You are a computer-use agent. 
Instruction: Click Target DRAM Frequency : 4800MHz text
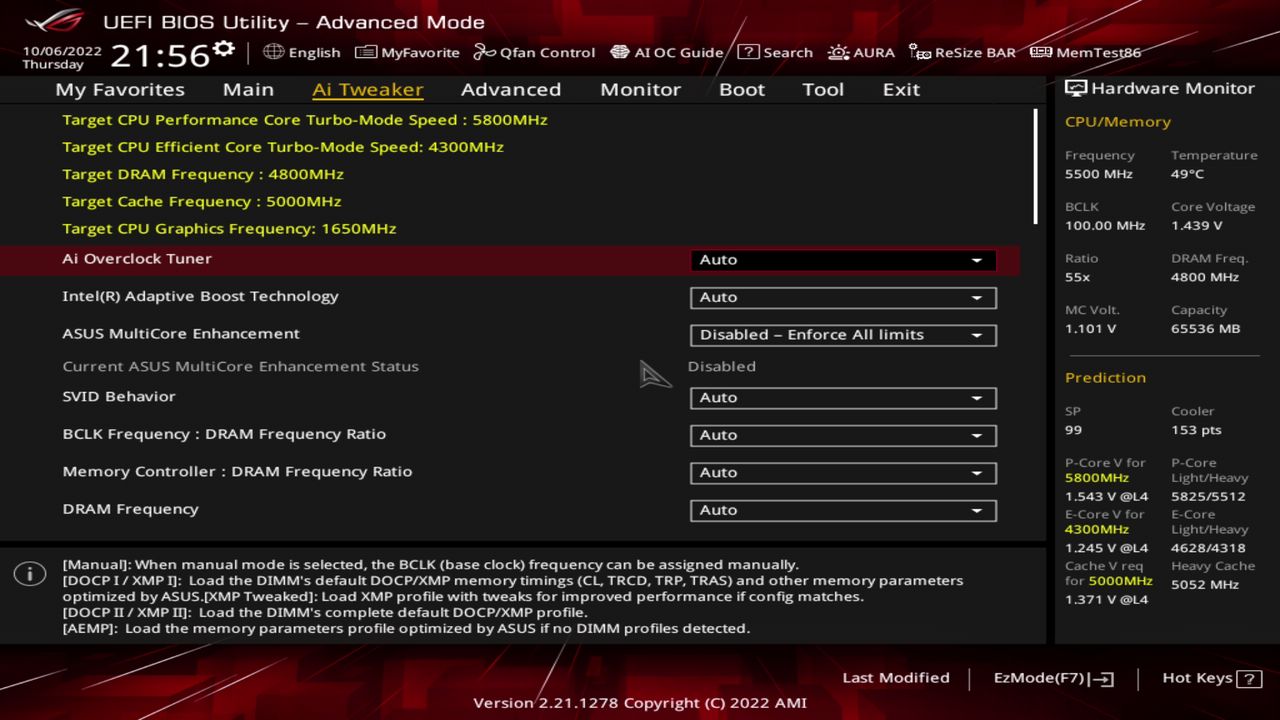pyautogui.click(x=203, y=174)
